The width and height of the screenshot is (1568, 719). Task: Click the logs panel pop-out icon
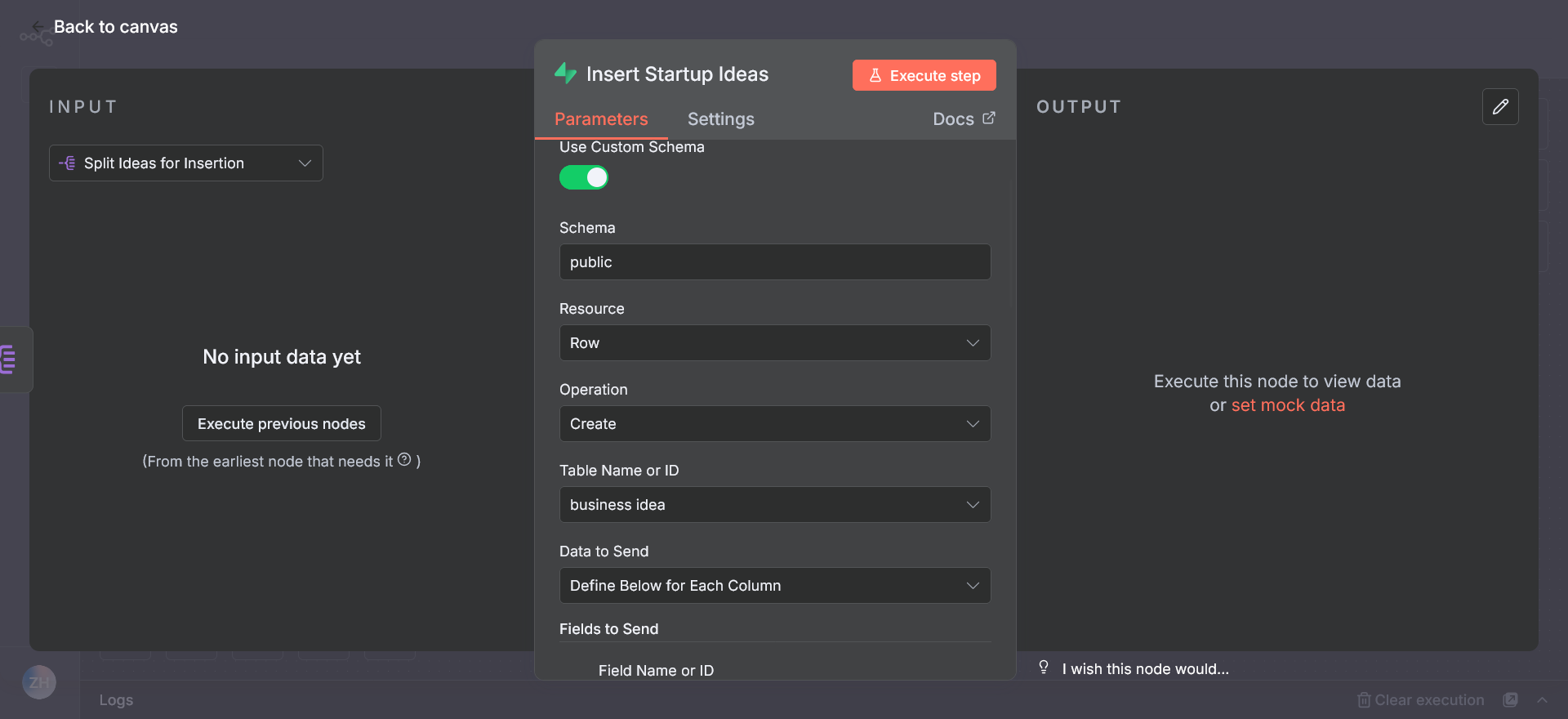pyautogui.click(x=1511, y=700)
